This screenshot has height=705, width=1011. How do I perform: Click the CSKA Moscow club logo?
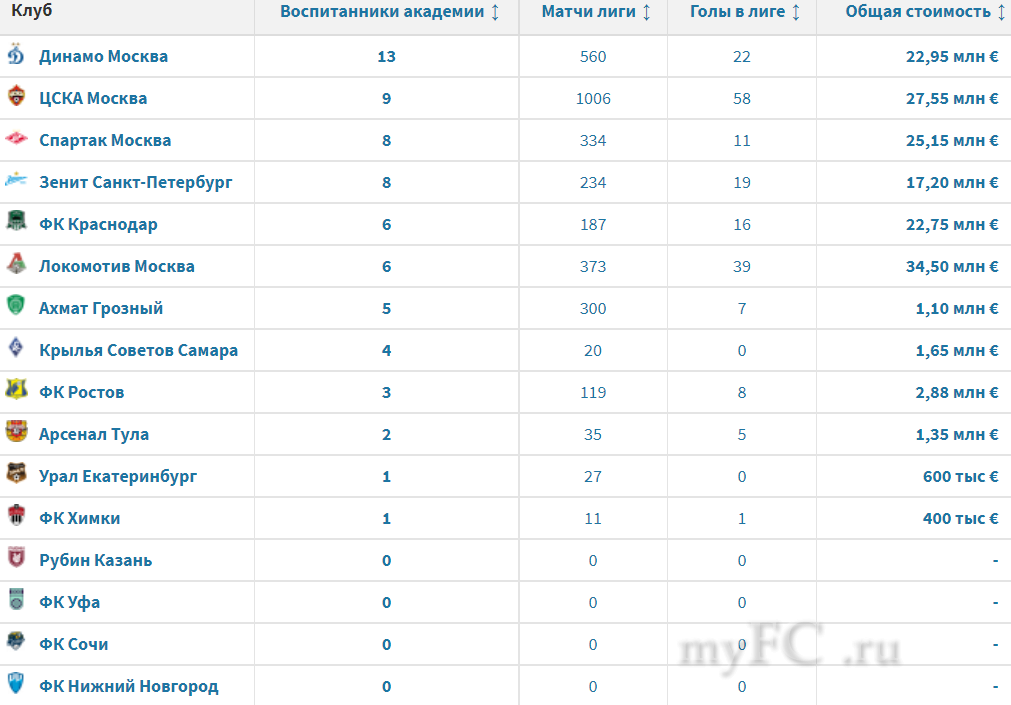pyautogui.click(x=16, y=98)
